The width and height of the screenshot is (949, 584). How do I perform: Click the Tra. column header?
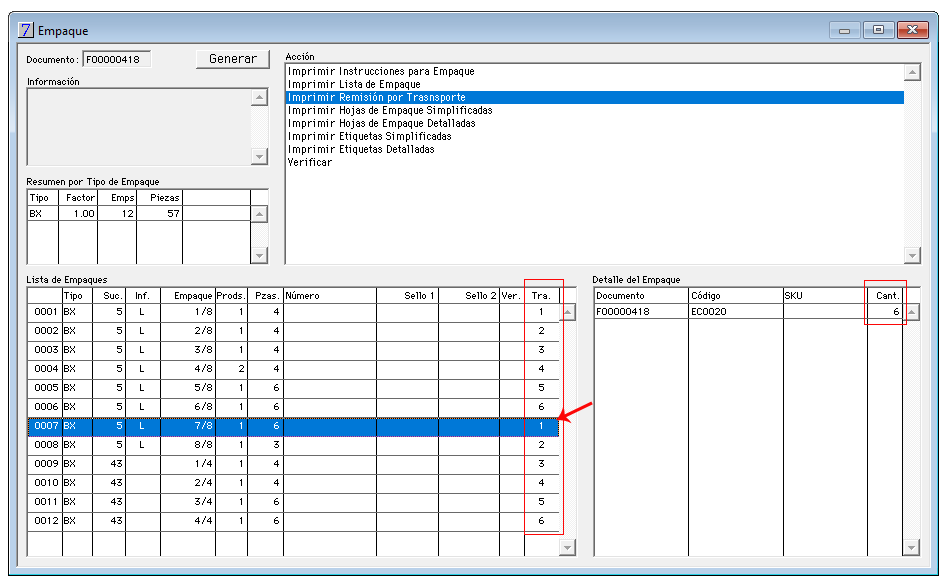pos(541,296)
